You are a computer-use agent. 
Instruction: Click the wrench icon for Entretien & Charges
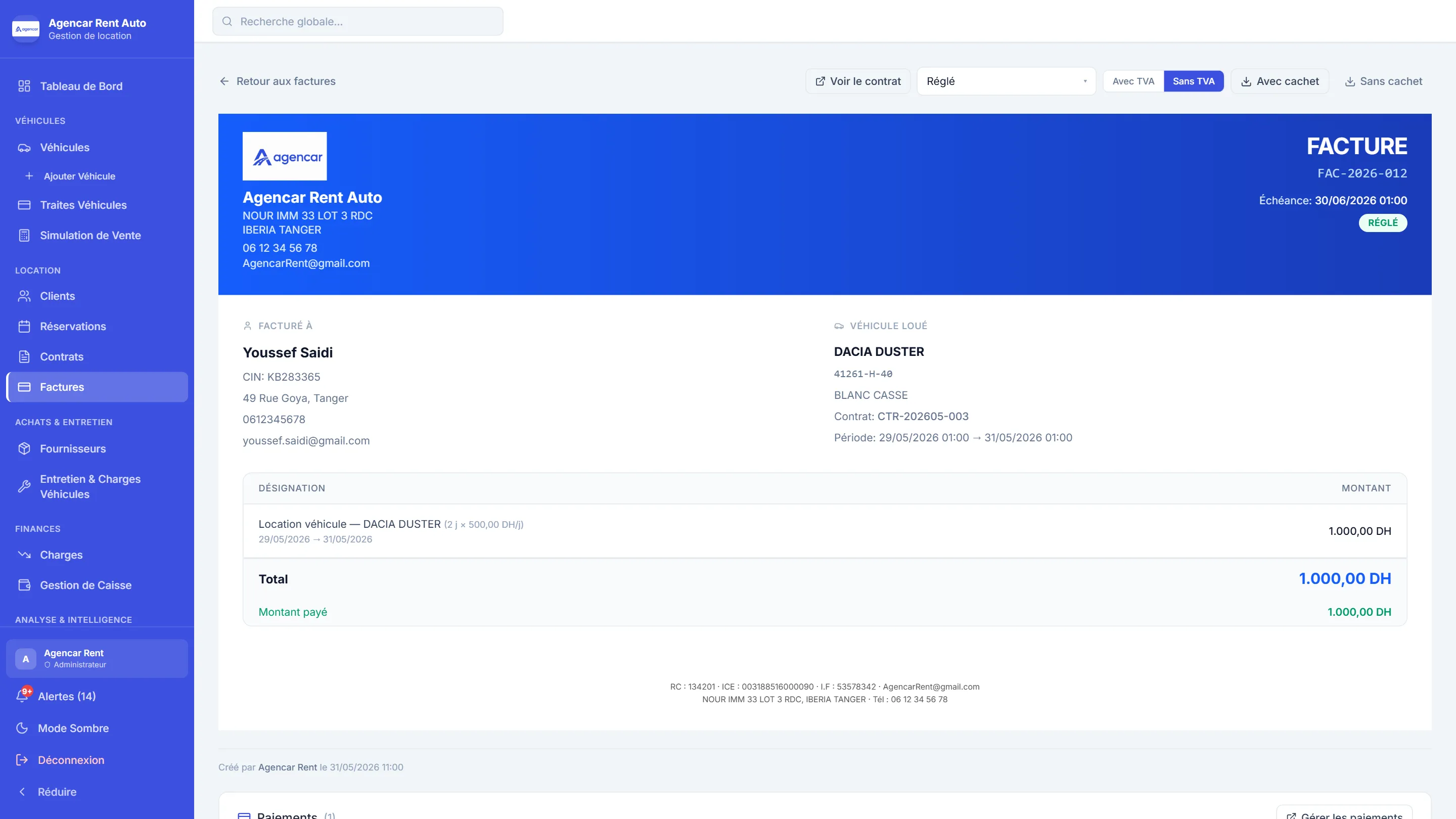(24, 487)
